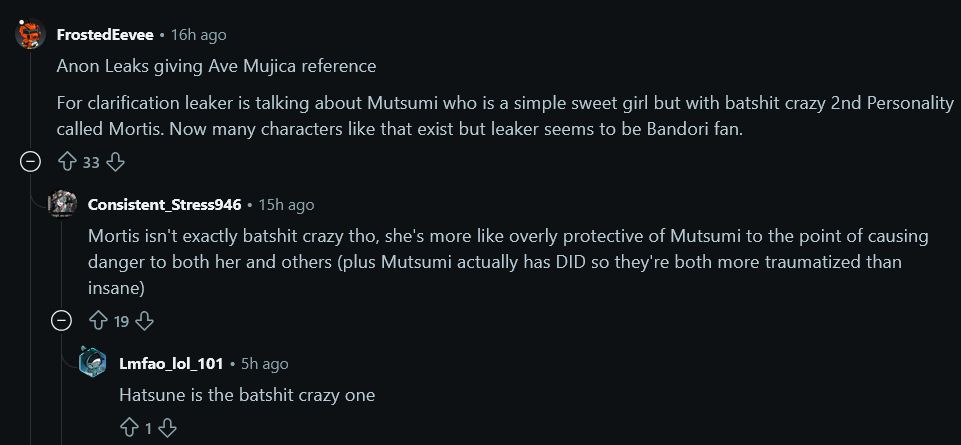Collapse Consistent_Stress946's reply thread

(62, 321)
